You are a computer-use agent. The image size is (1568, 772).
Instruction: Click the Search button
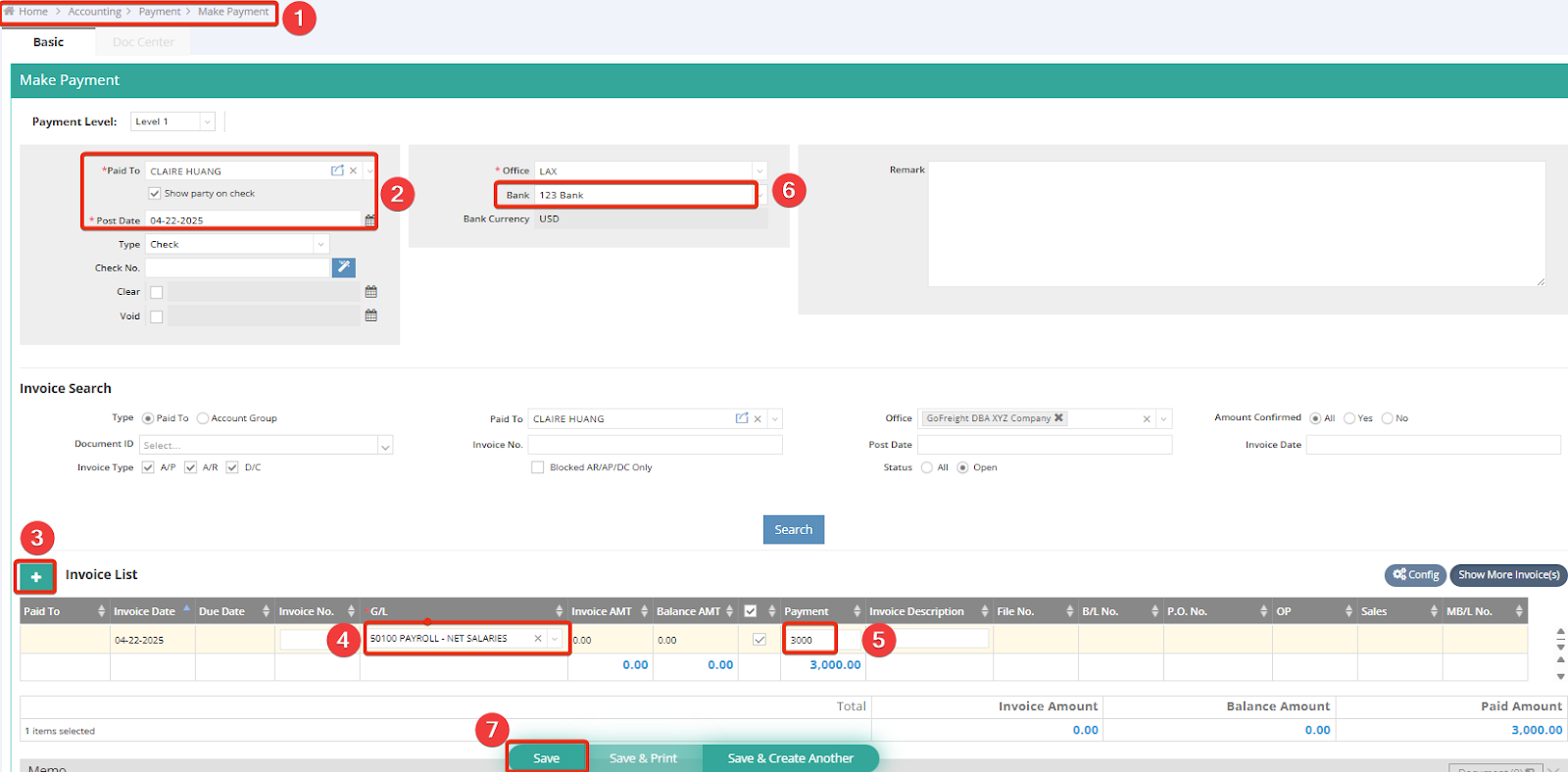(x=793, y=530)
